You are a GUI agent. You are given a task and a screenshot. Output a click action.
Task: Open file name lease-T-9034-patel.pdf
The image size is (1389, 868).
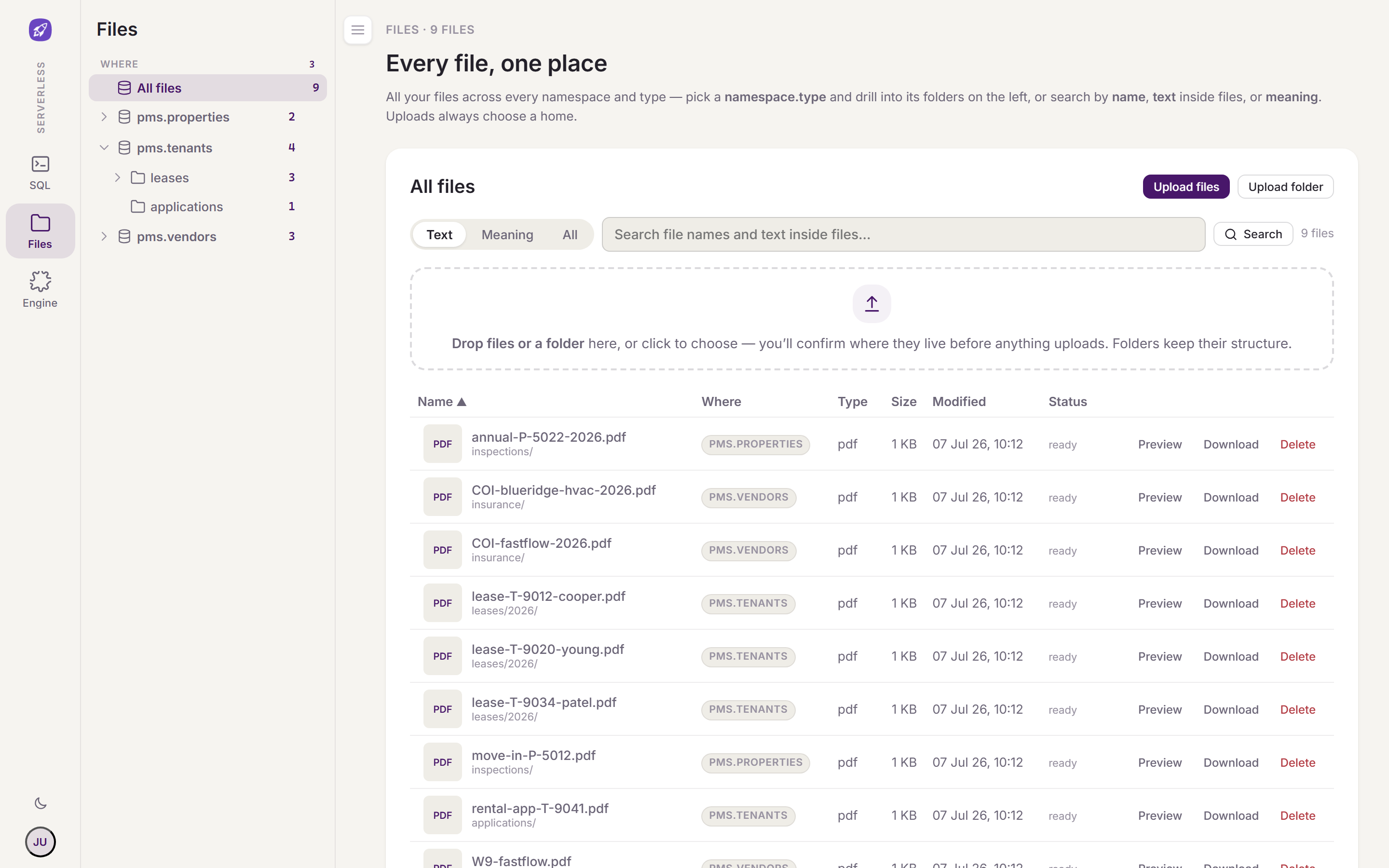click(544, 702)
